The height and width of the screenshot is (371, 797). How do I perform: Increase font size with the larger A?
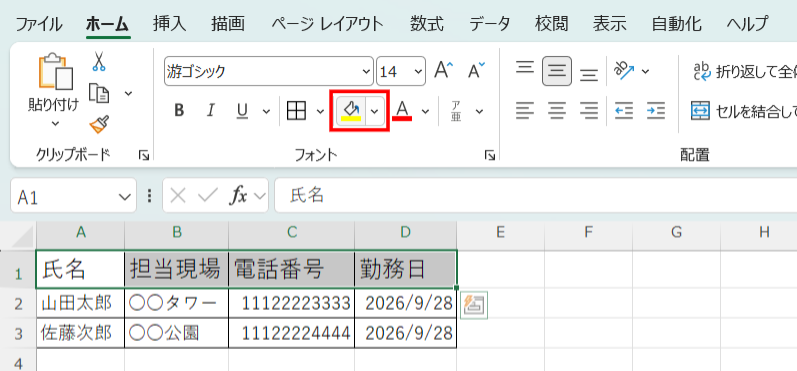click(x=443, y=71)
